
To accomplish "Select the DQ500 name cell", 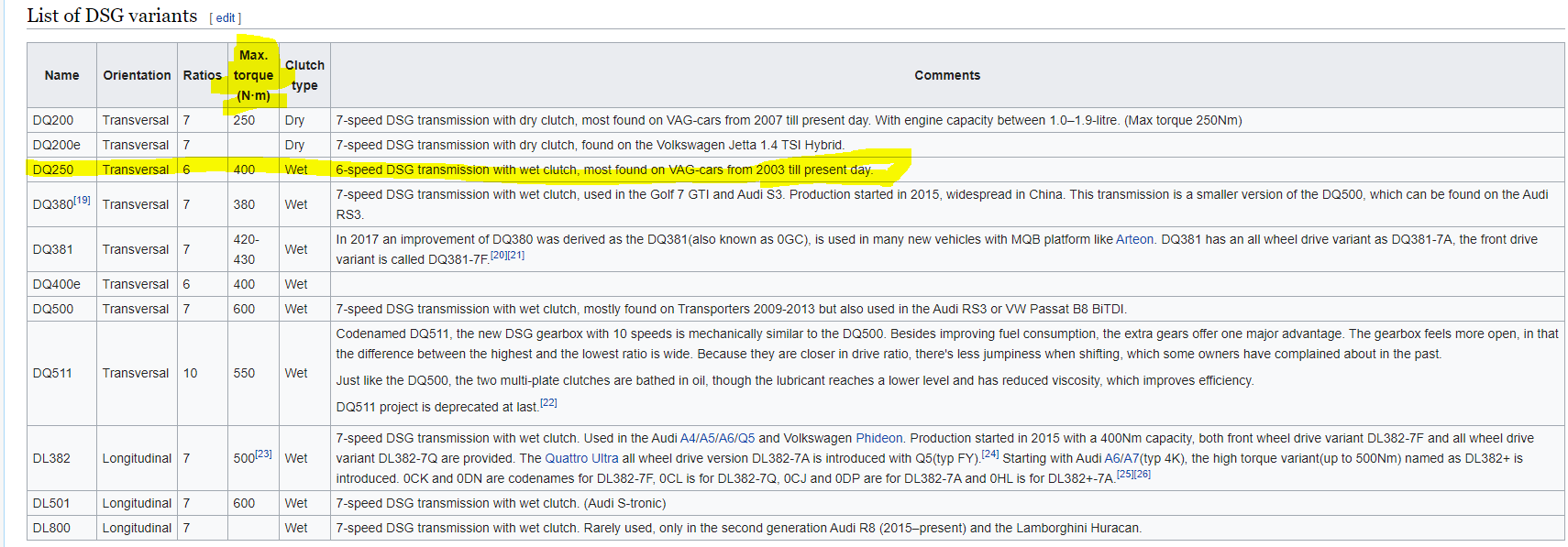I will click(61, 309).
